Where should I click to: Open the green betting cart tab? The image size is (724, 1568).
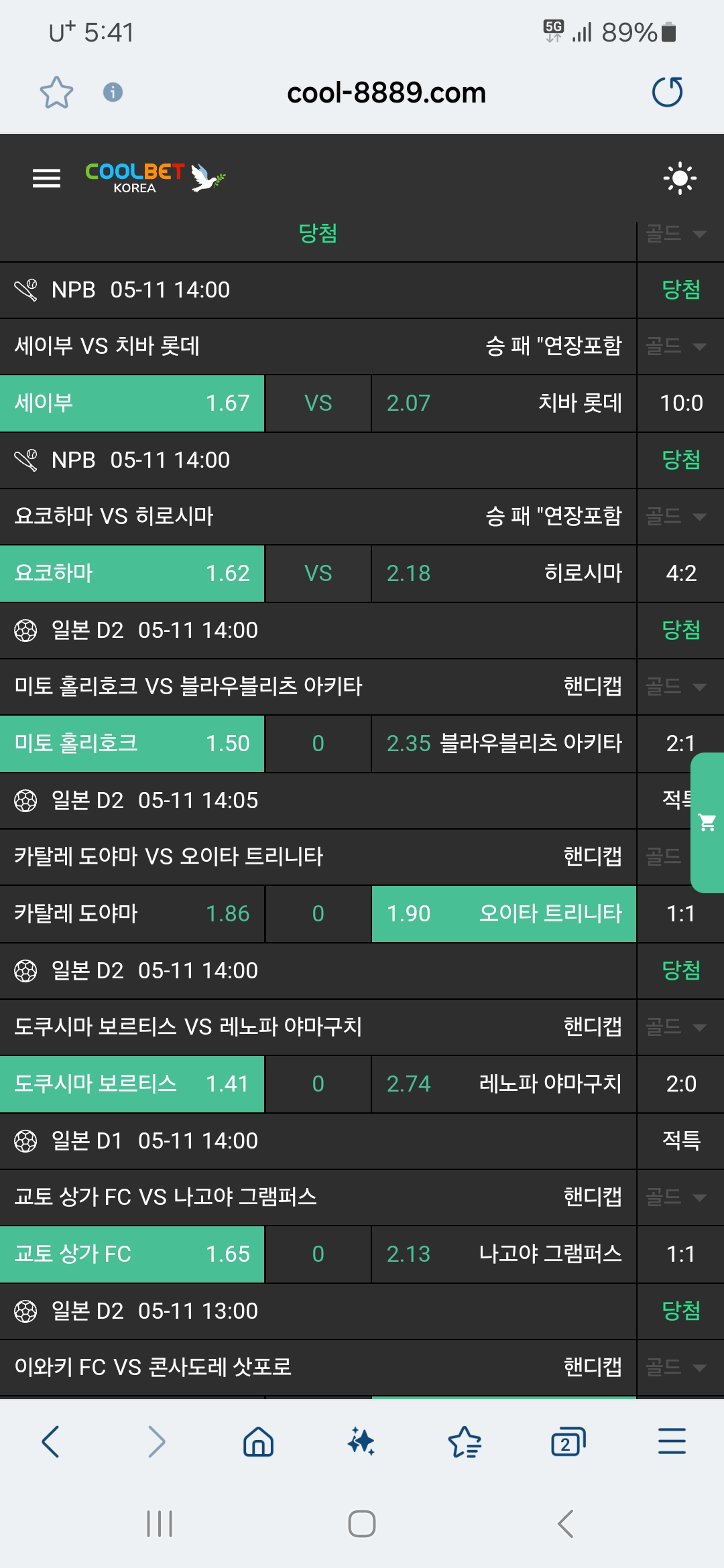pos(707,822)
